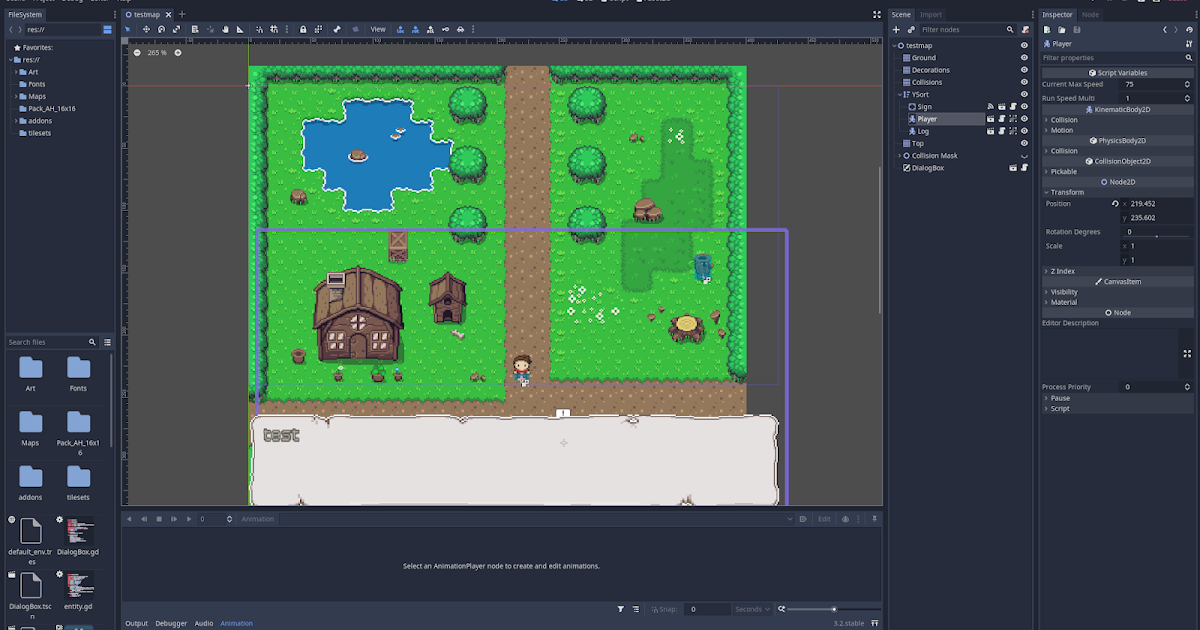Choose the Scale Mode tool
This screenshot has height=630, width=1200.
pyautogui.click(x=175, y=29)
